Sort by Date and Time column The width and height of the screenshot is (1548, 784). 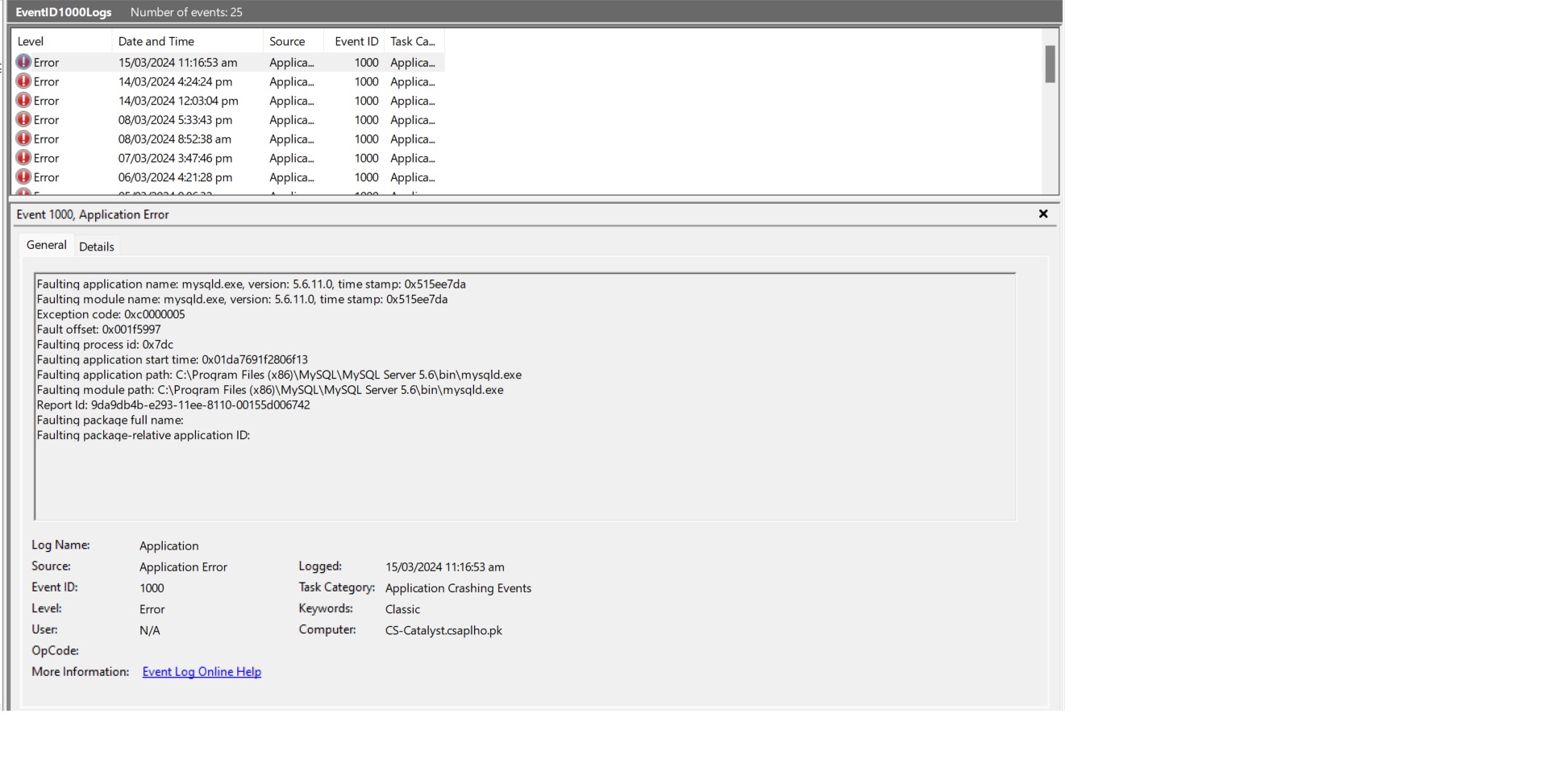tap(156, 41)
